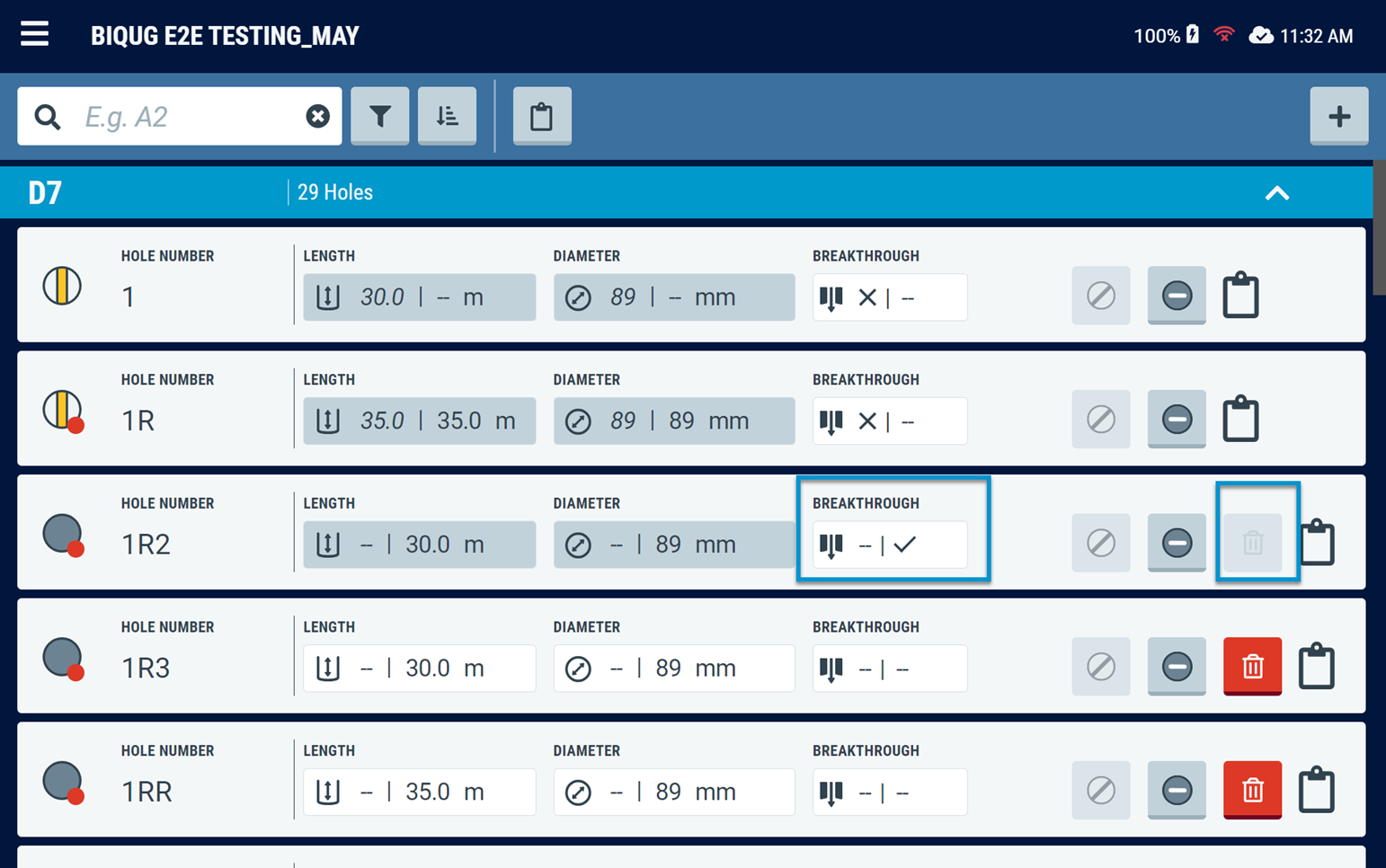1386x868 pixels.
Task: Open the clipboard icon for hole 1R2
Action: (x=1318, y=542)
